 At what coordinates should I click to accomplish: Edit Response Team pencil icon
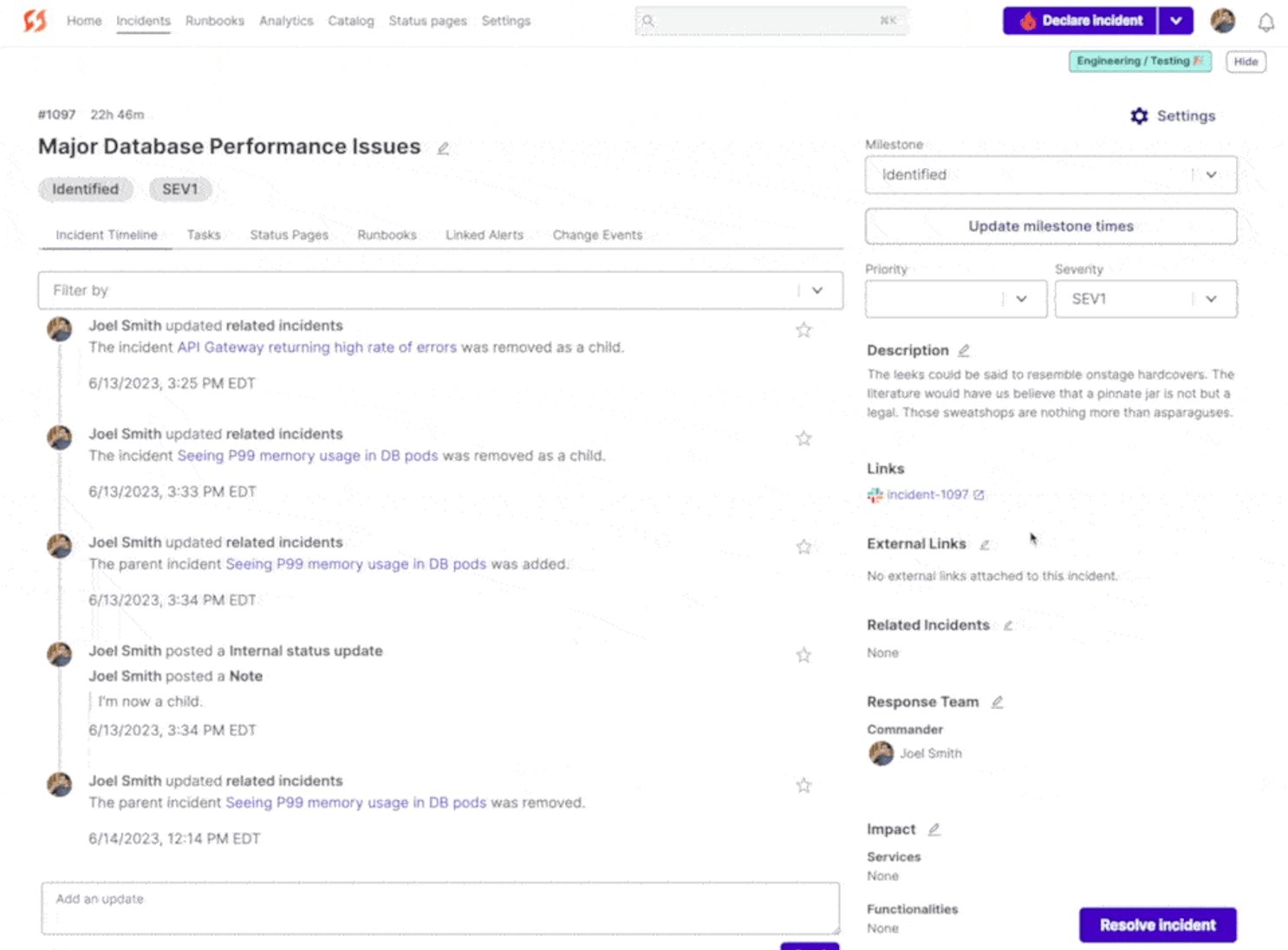pos(997,702)
